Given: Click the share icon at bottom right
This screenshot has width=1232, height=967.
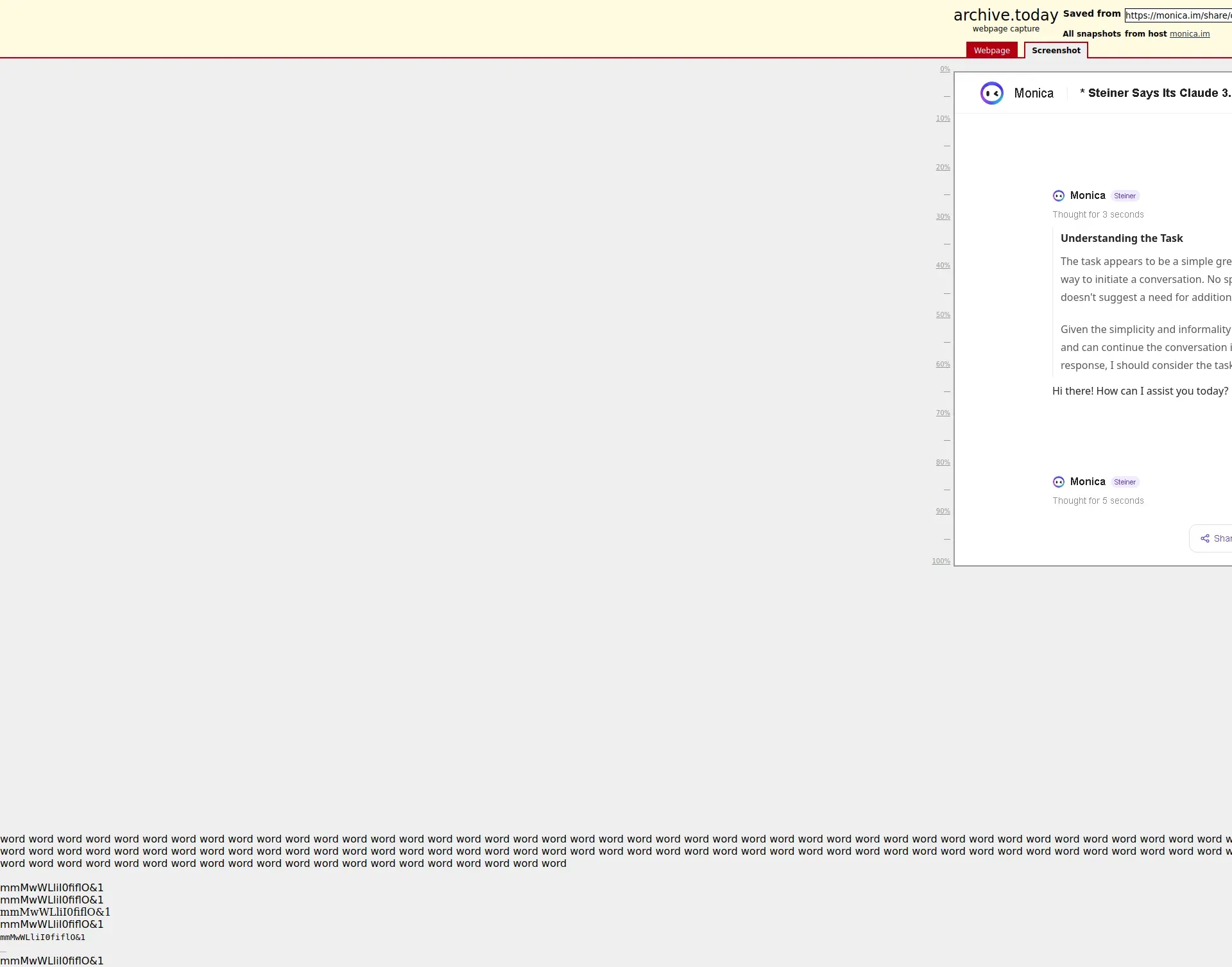Looking at the screenshot, I should [x=1205, y=538].
